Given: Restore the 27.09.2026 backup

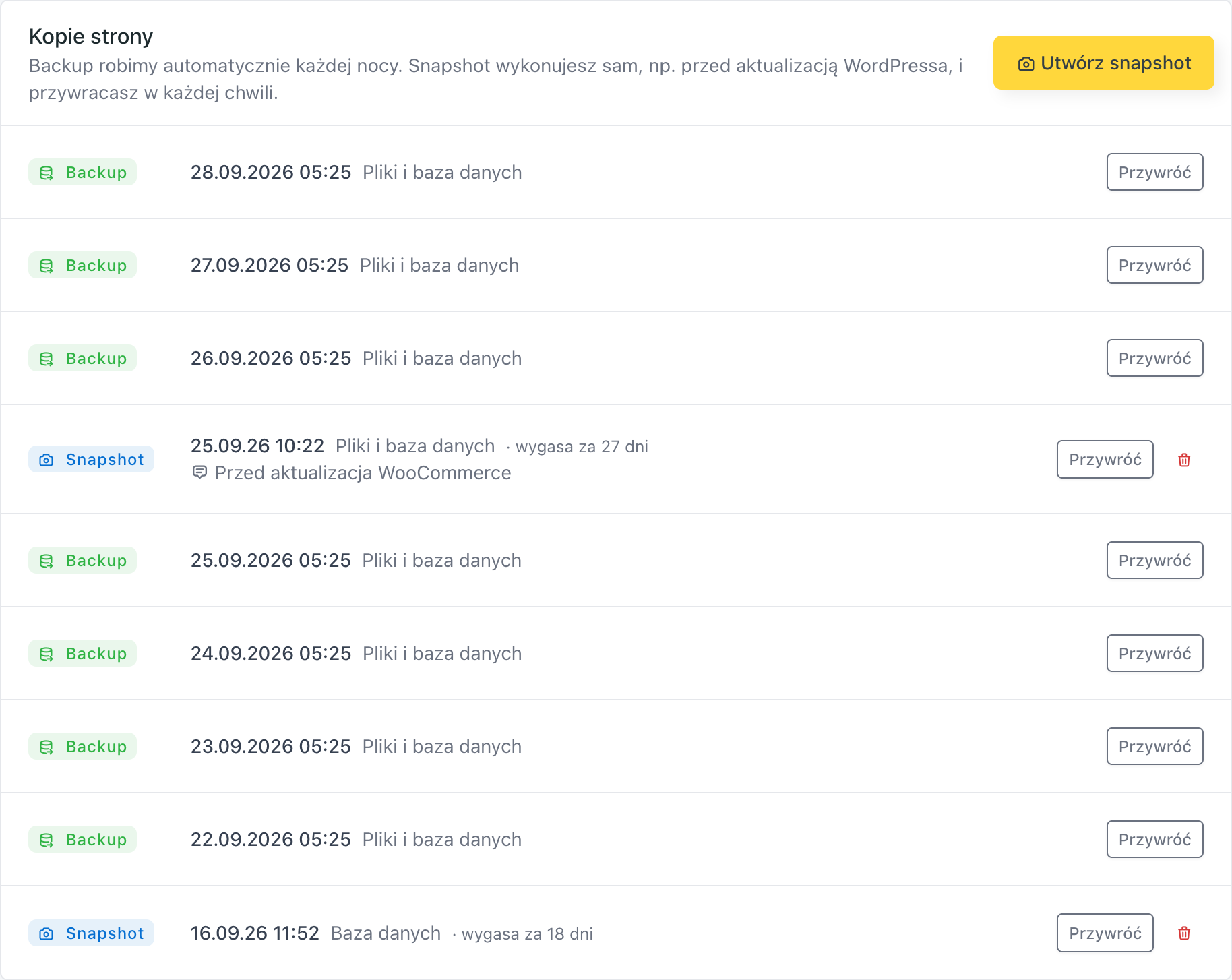Looking at the screenshot, I should tap(1154, 265).
